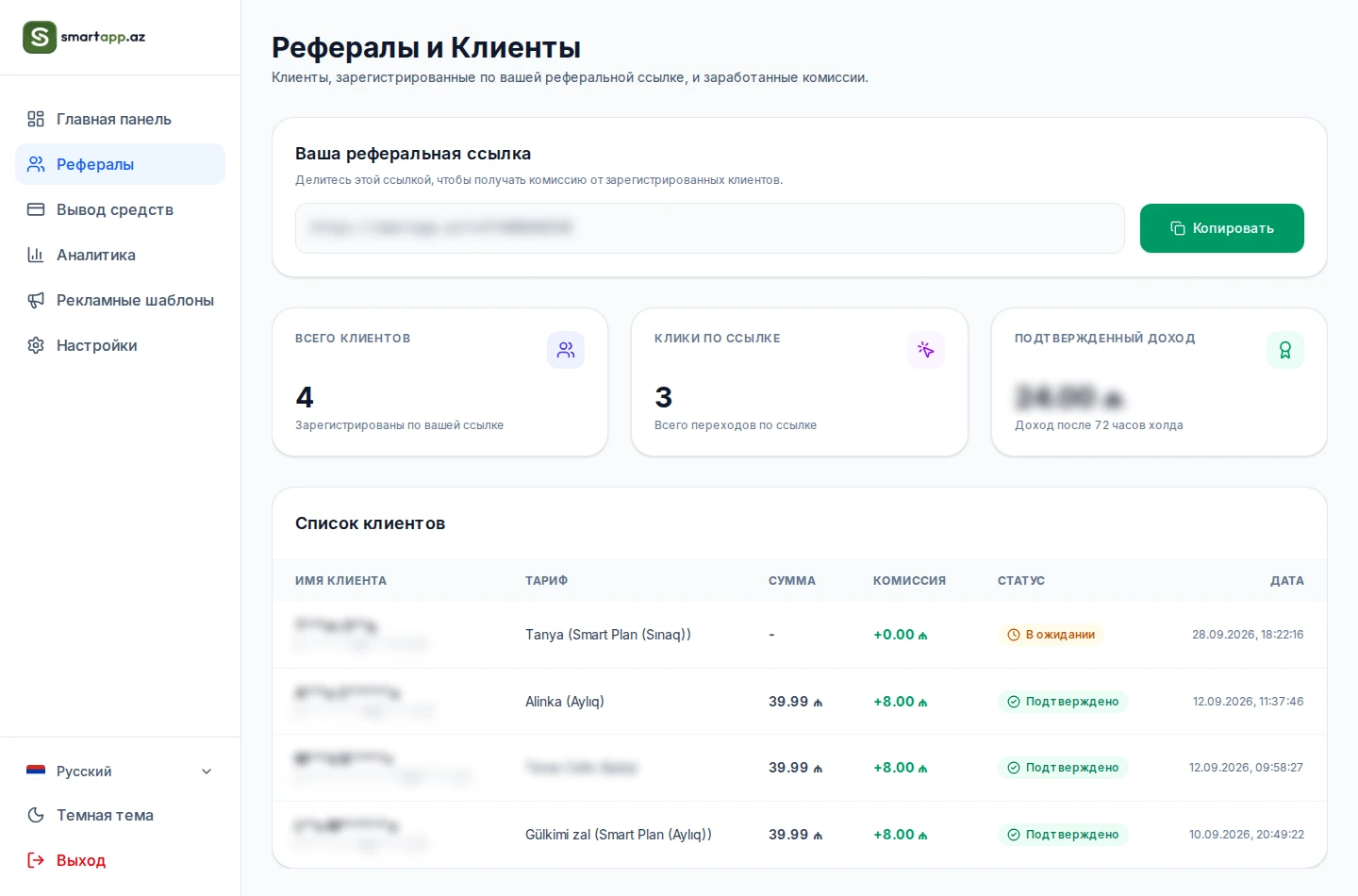Click the link clicks count 3

click(x=664, y=397)
